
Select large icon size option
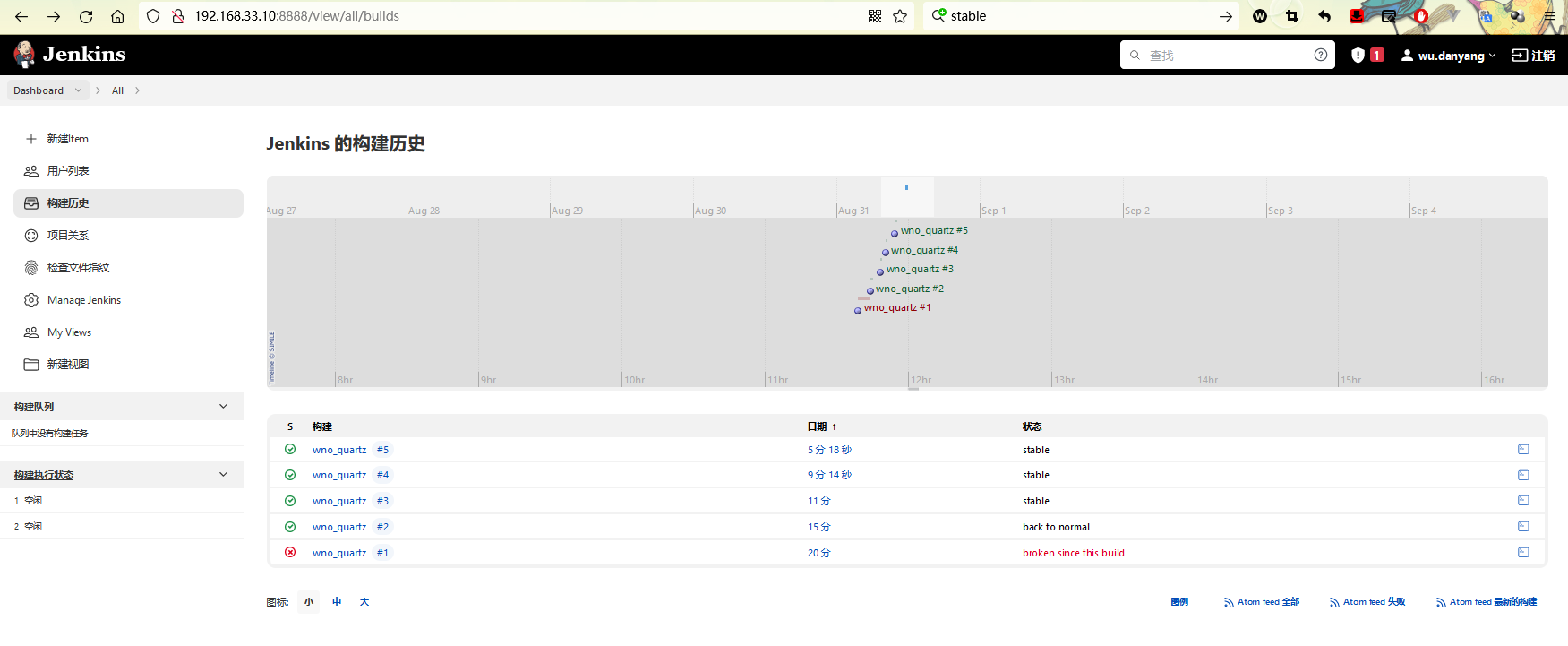point(364,602)
